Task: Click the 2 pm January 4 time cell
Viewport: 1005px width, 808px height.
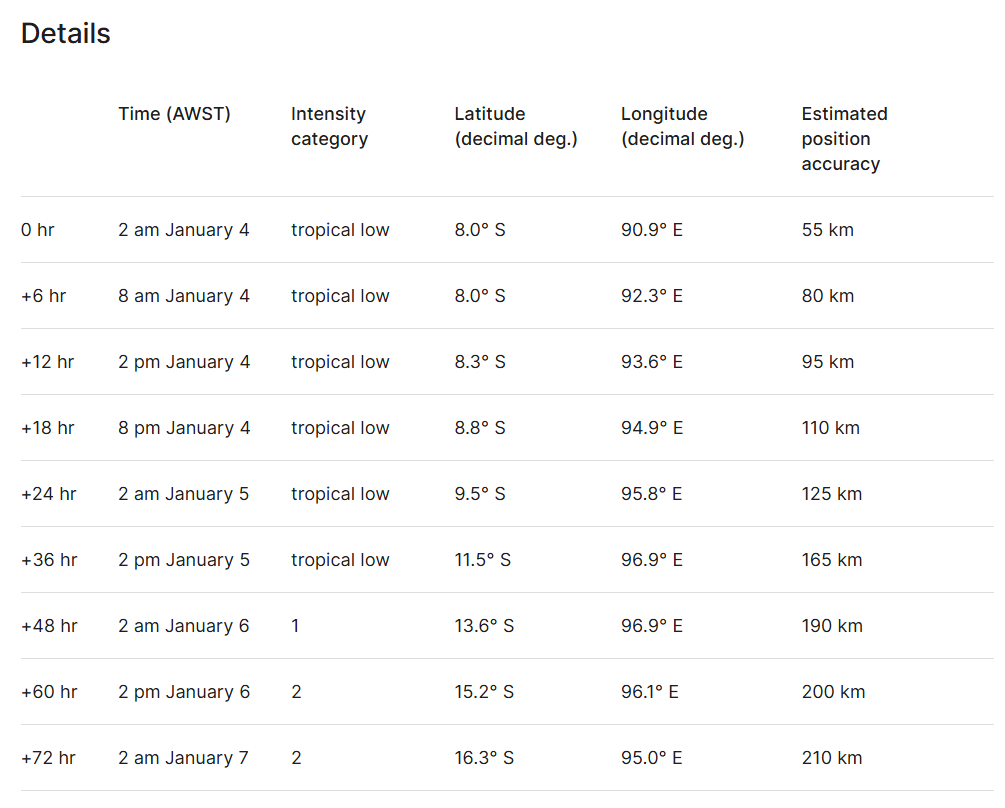Action: tap(184, 362)
